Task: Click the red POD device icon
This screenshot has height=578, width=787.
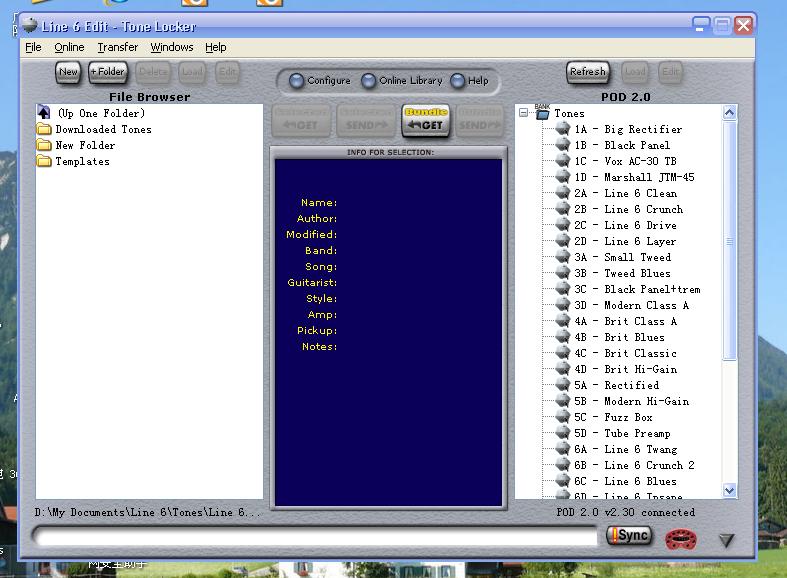Action: tap(682, 540)
